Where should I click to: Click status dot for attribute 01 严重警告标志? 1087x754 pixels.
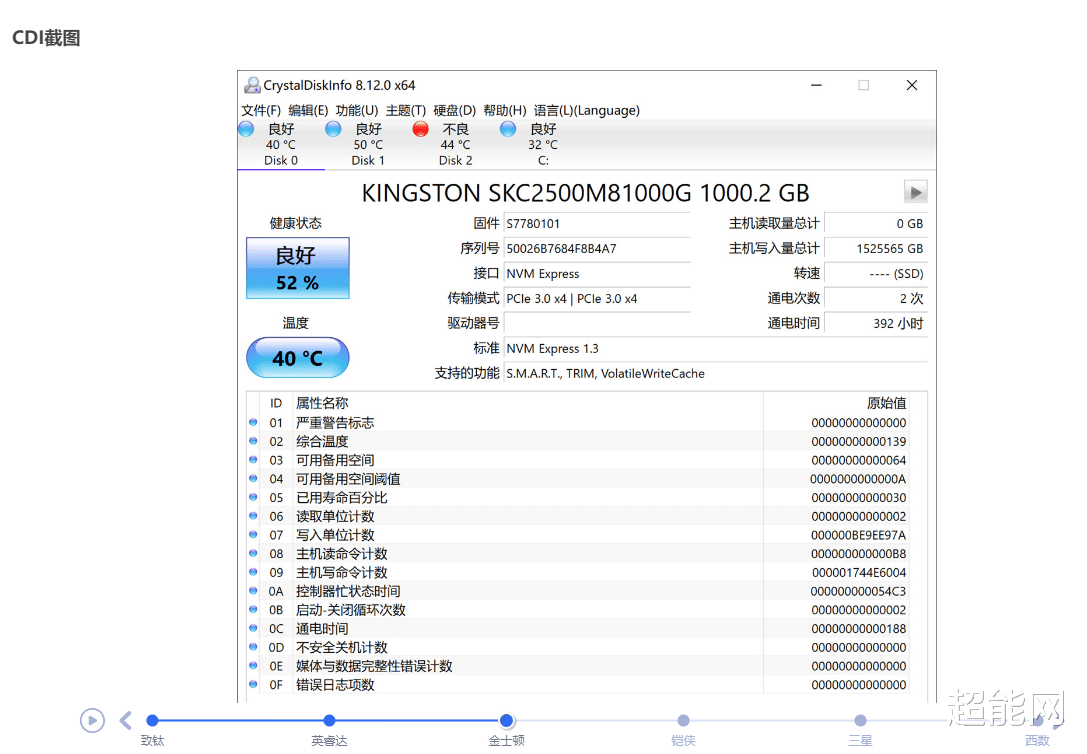pyautogui.click(x=253, y=422)
